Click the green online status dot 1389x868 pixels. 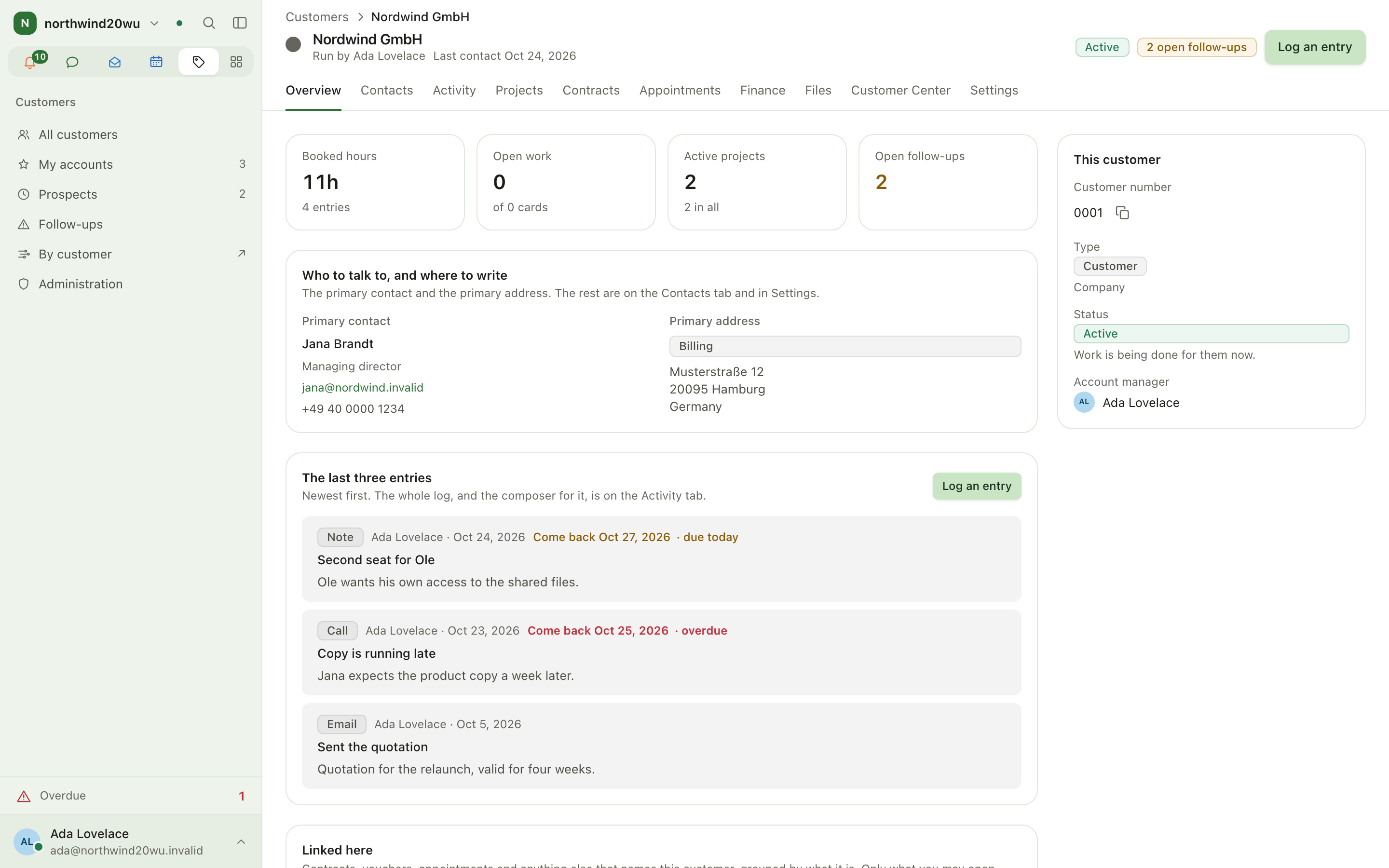(x=179, y=24)
